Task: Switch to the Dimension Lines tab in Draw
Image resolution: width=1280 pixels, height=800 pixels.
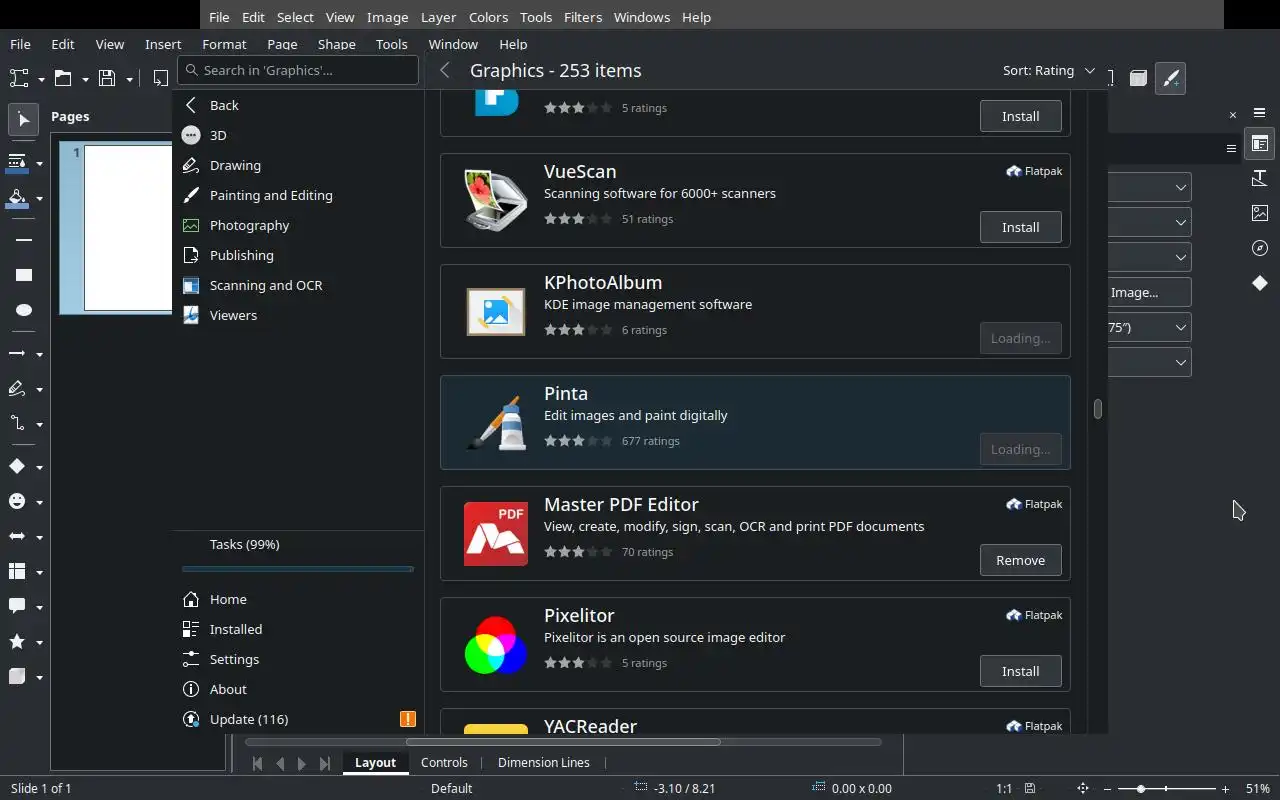Action: [x=544, y=762]
